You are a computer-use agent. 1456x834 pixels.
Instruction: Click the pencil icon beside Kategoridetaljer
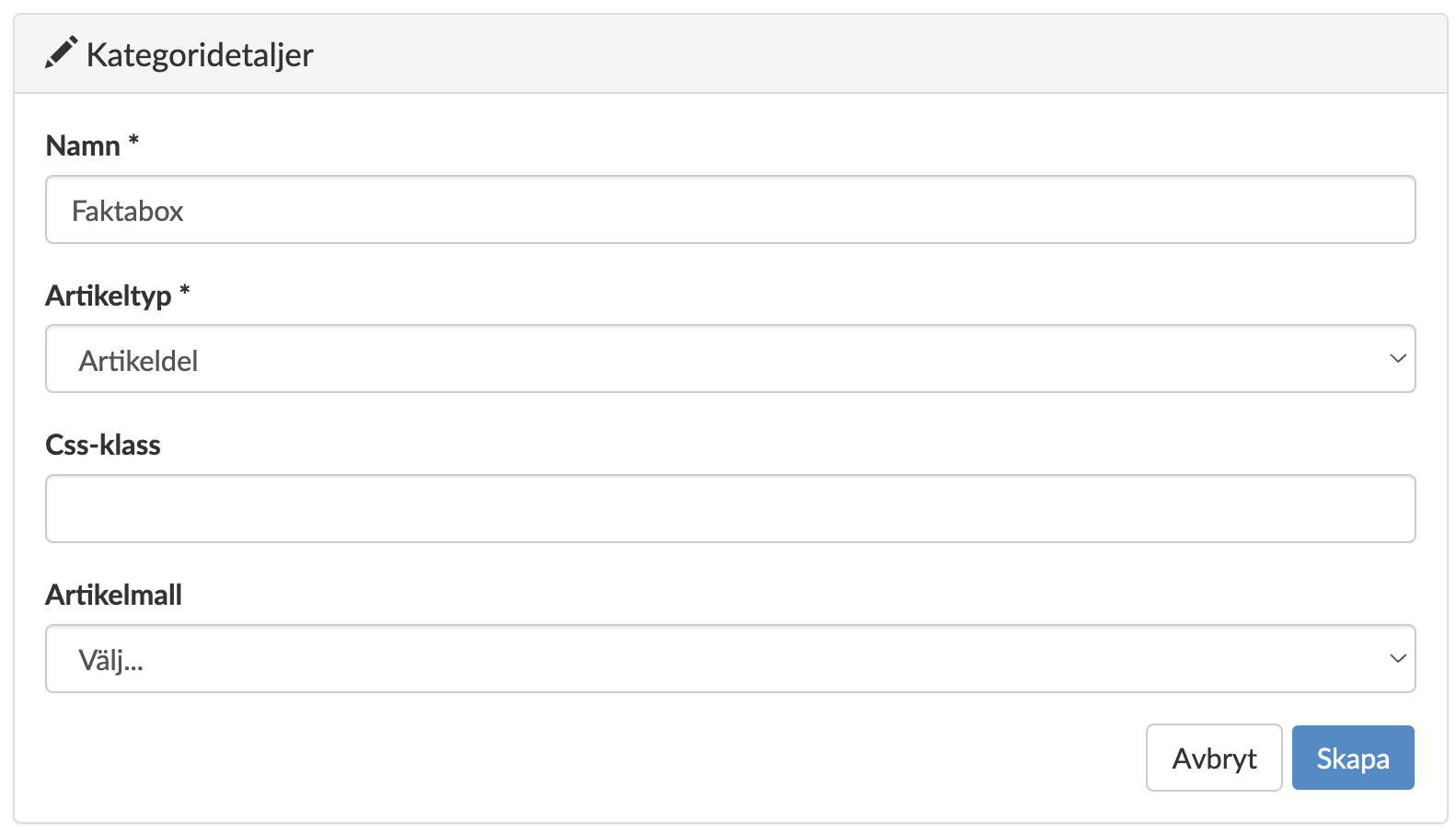click(61, 53)
